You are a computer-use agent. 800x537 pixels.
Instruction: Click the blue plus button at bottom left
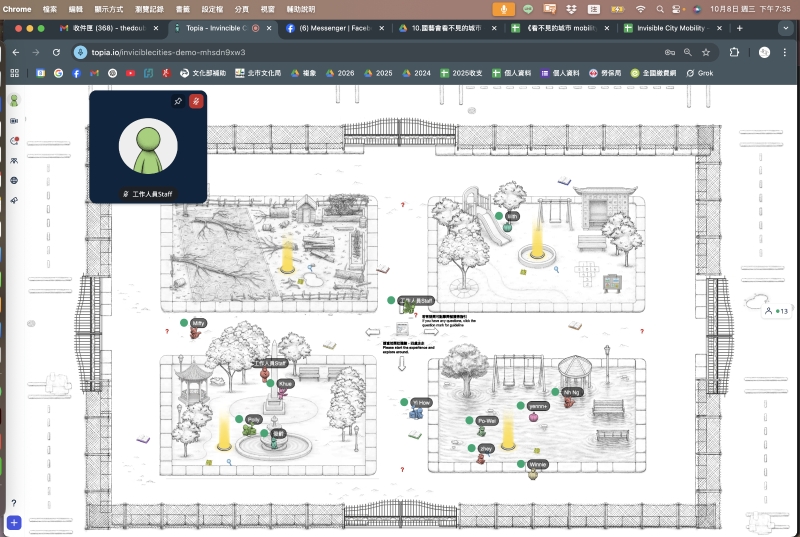[x=14, y=522]
